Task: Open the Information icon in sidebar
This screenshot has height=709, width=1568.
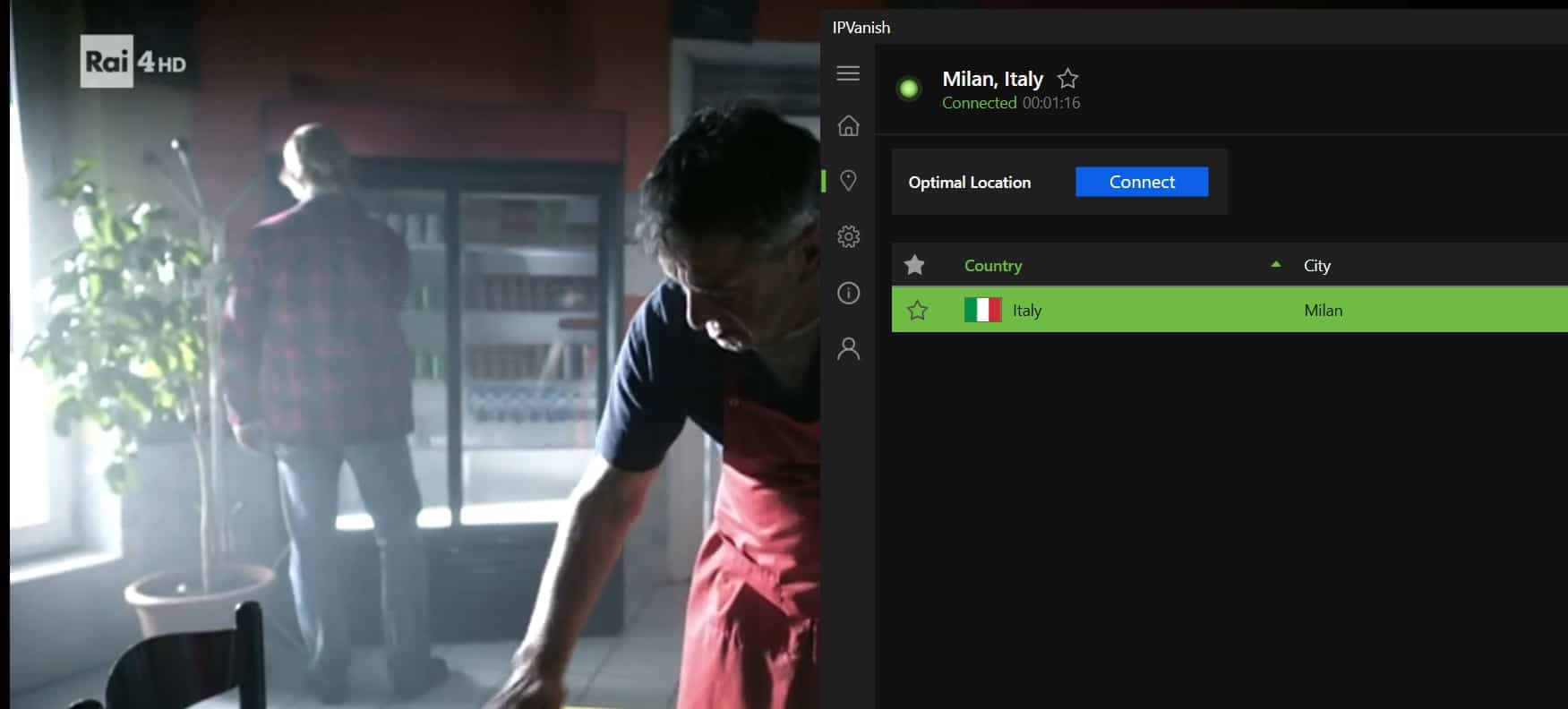Action: click(x=848, y=293)
